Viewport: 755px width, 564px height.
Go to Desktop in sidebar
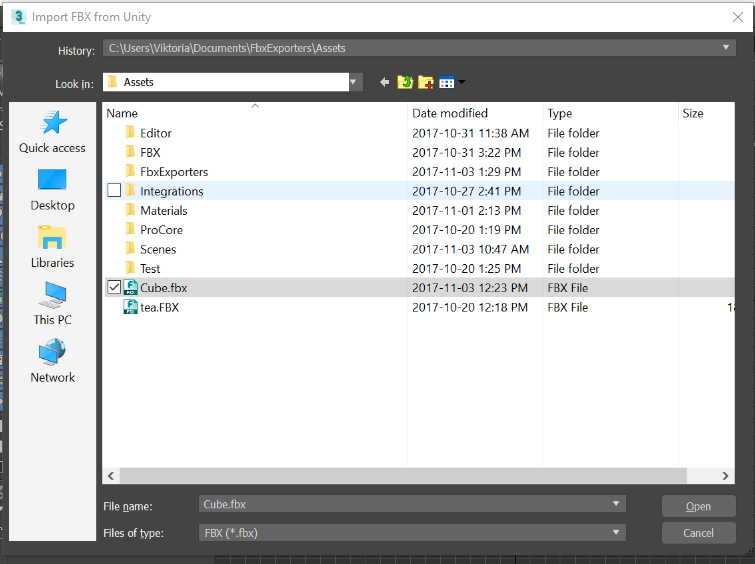click(52, 189)
